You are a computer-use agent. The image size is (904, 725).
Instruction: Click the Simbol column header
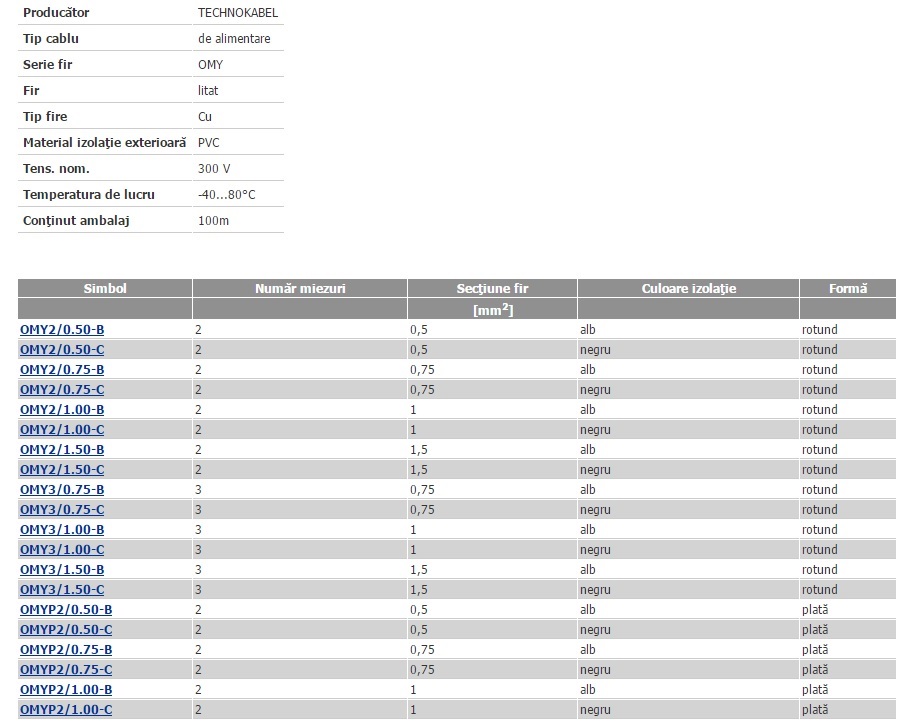(105, 288)
